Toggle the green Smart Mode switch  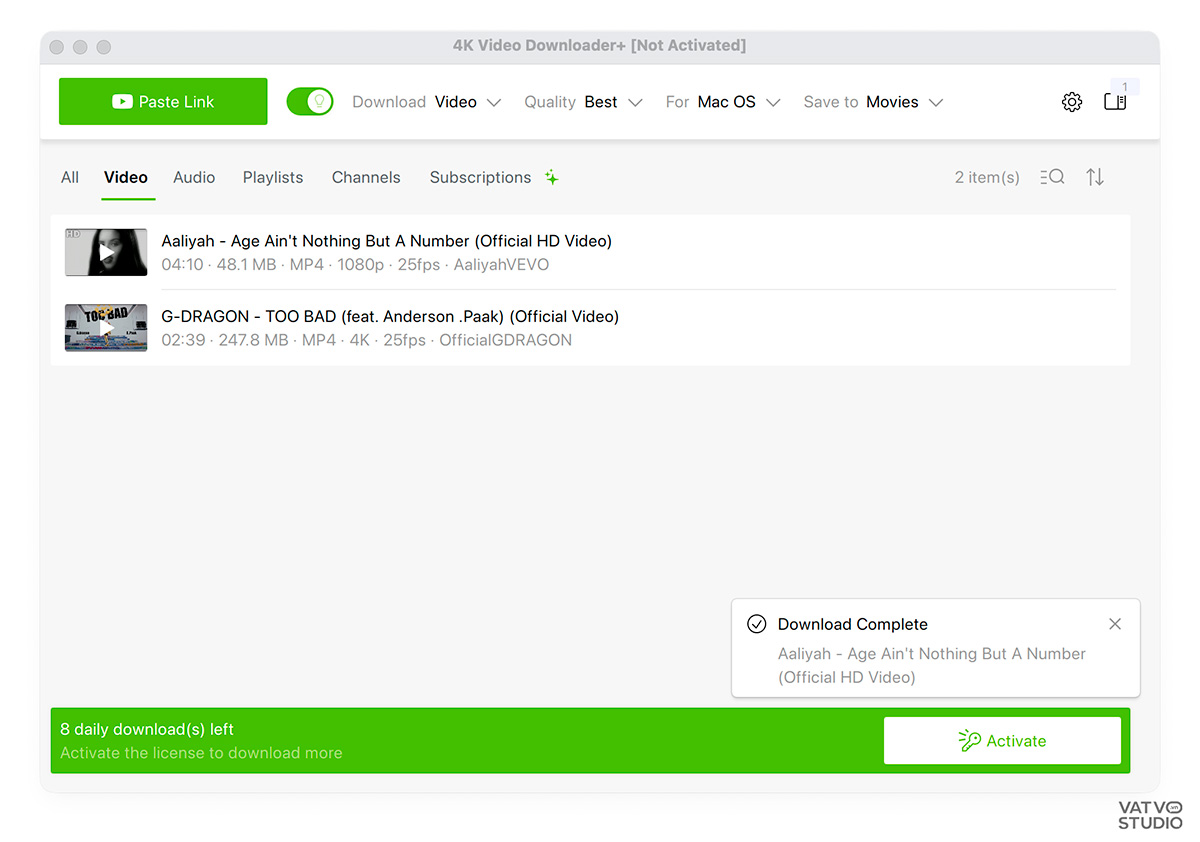coord(309,102)
